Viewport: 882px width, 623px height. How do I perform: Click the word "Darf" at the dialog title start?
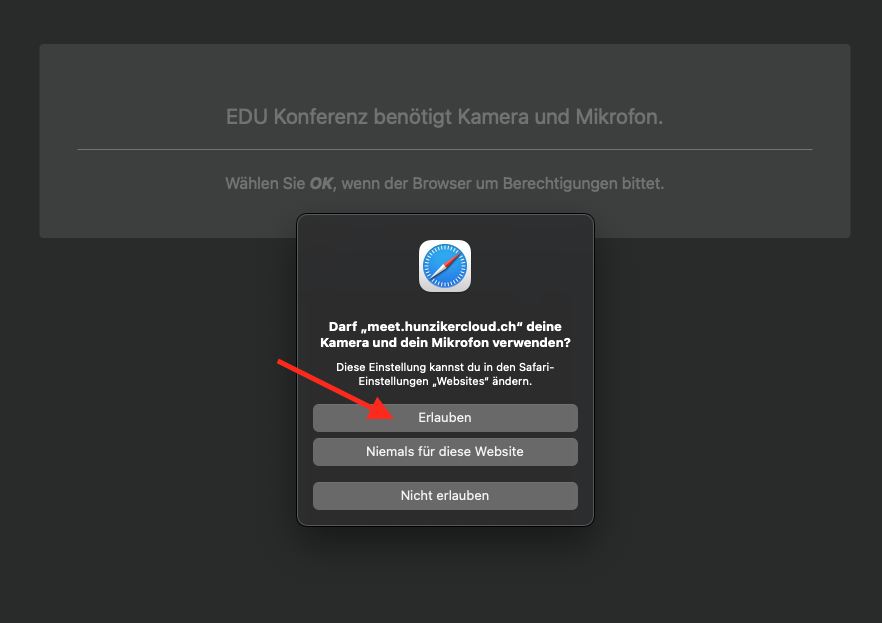[343, 326]
